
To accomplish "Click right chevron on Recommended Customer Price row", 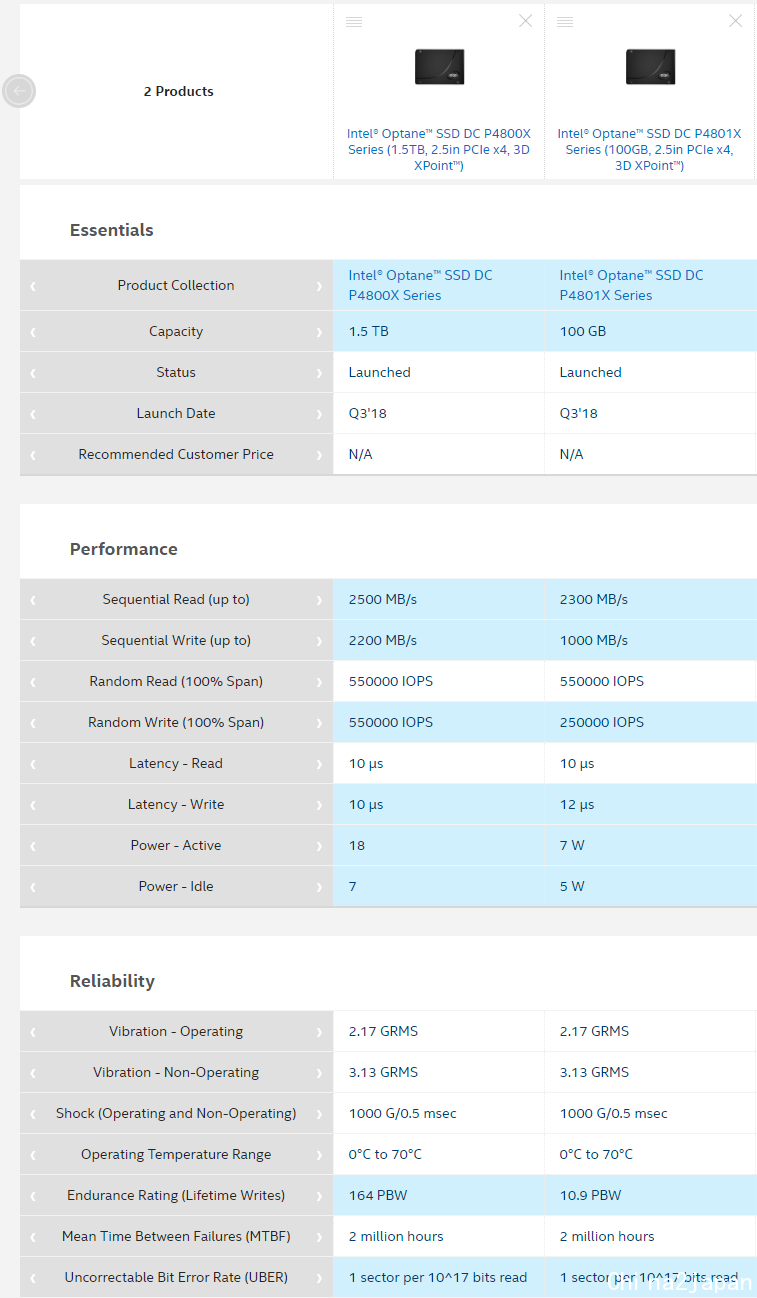I will point(319,455).
